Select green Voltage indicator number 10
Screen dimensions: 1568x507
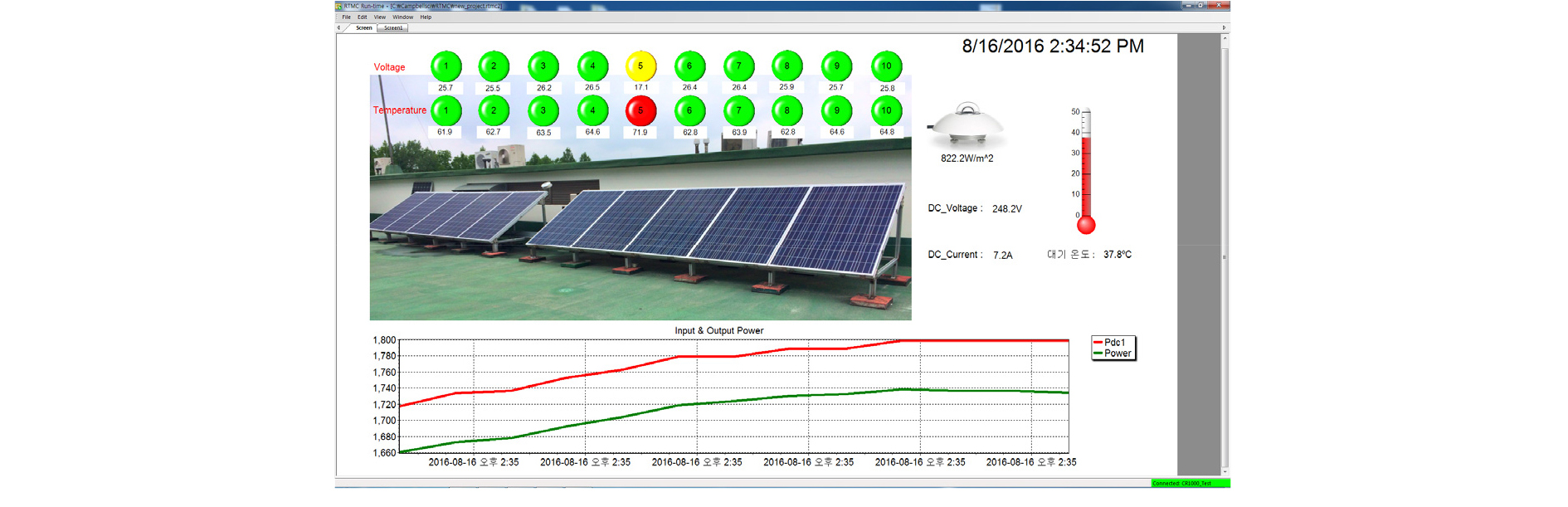[886, 66]
